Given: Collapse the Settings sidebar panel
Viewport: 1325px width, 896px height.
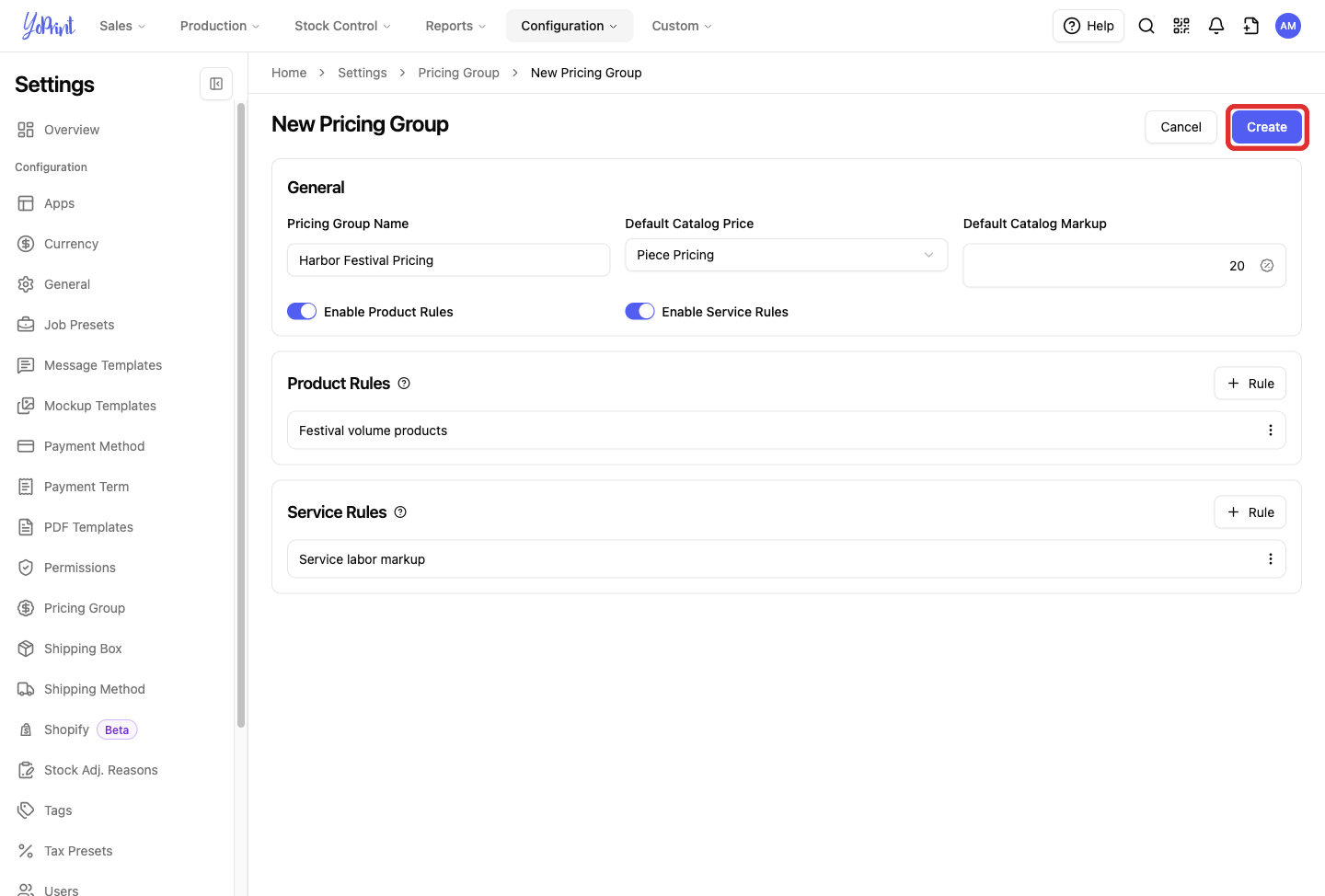Looking at the screenshot, I should tap(216, 84).
